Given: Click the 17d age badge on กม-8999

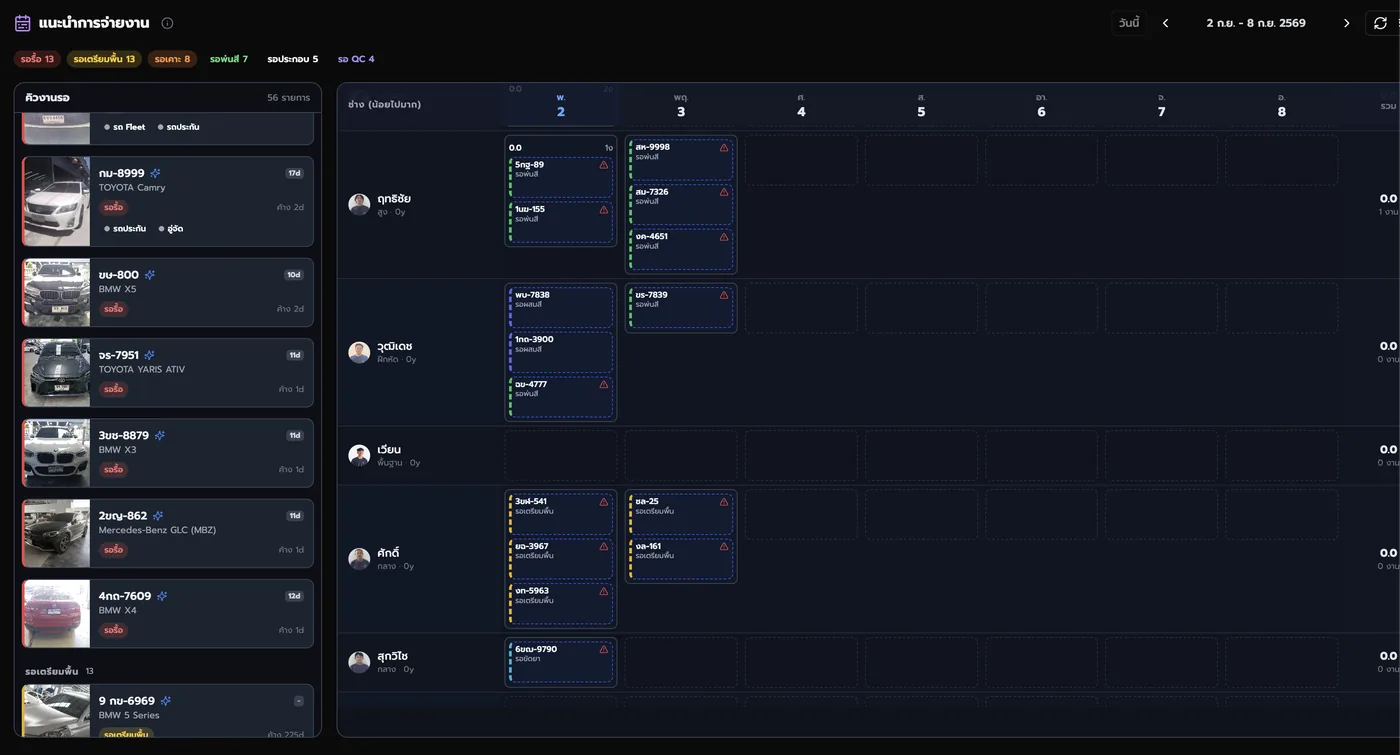Looking at the screenshot, I should 294,173.
